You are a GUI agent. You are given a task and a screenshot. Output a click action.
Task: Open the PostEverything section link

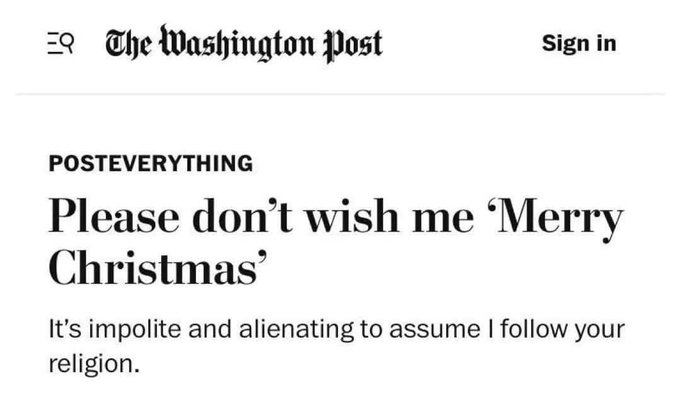click(x=151, y=163)
